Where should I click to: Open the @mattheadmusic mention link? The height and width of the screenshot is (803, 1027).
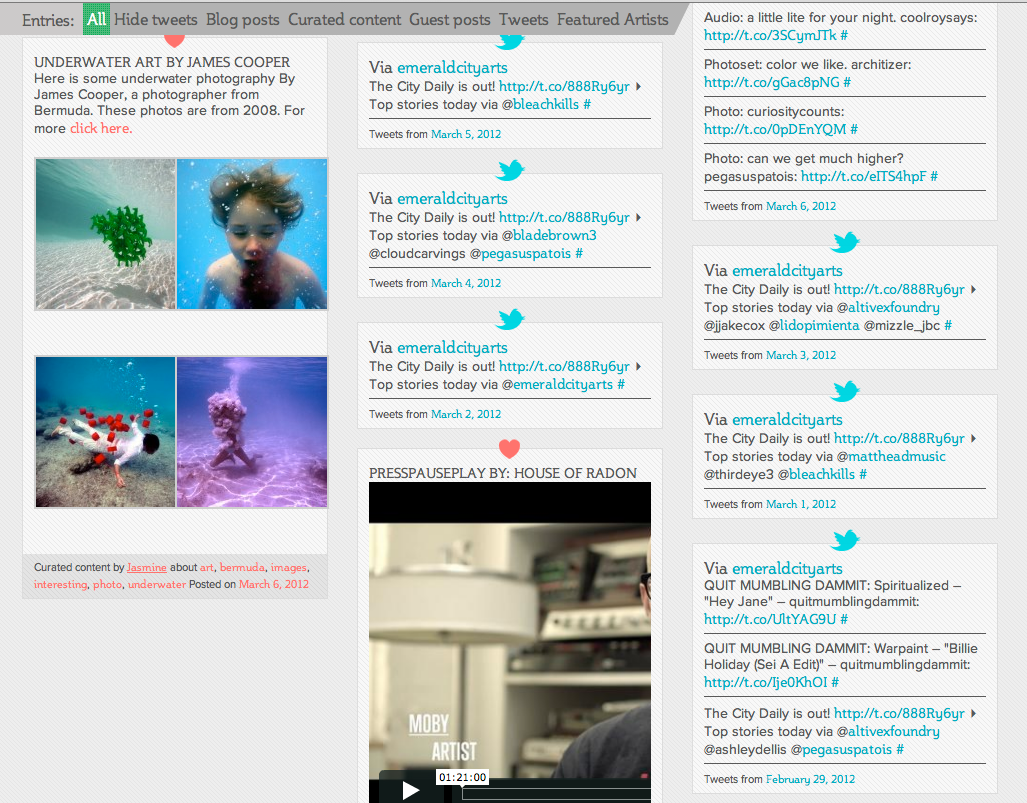(897, 457)
